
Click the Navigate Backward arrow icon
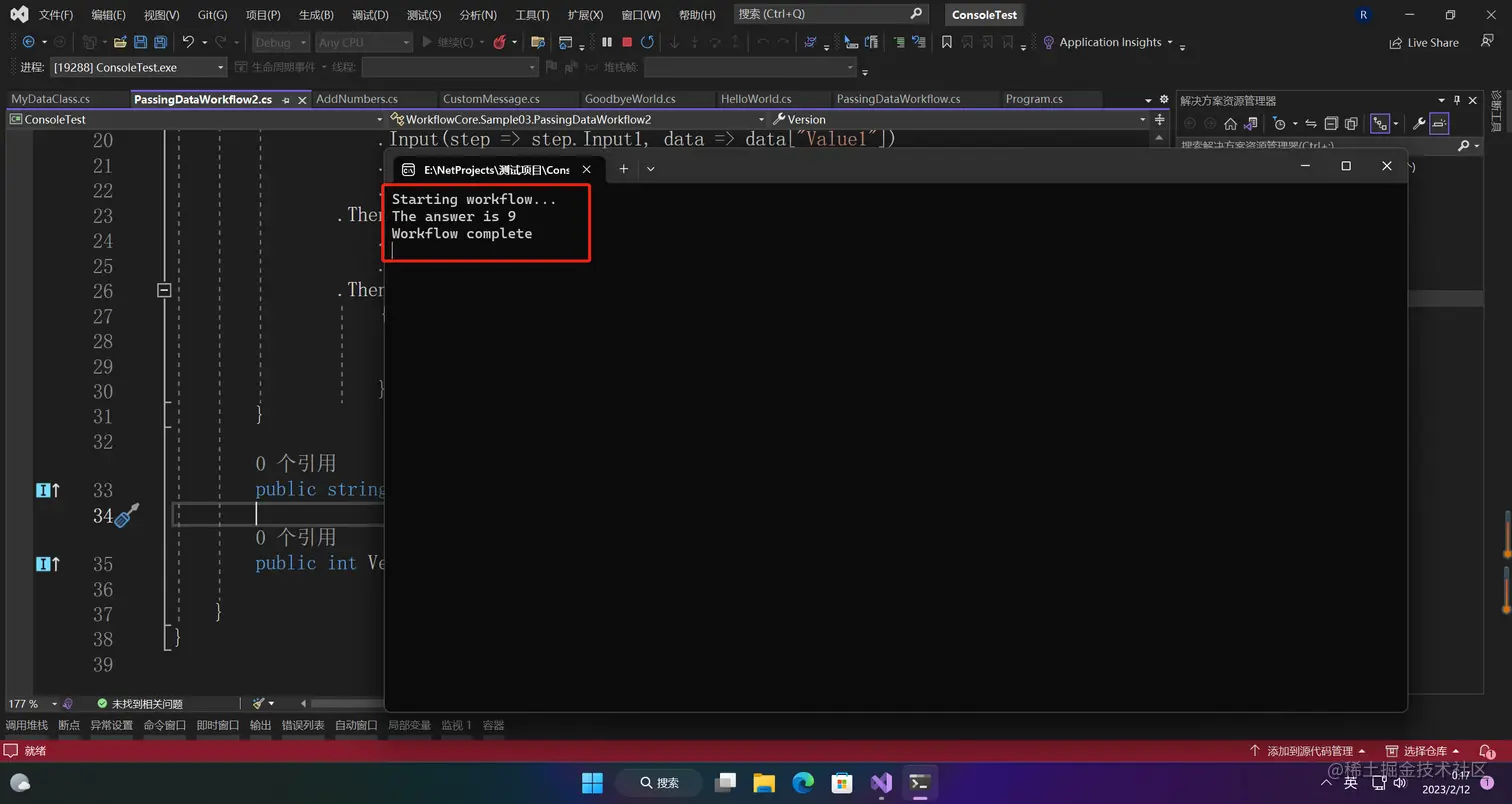[x=28, y=42]
